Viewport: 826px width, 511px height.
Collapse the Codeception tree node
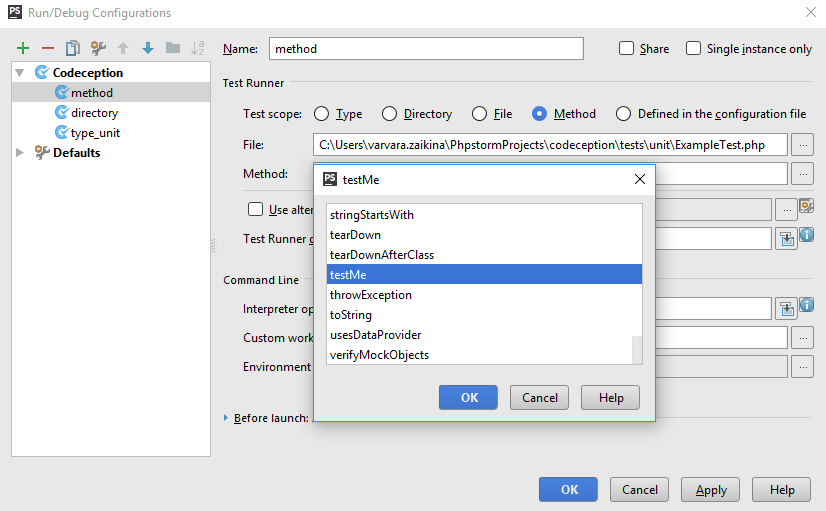[19, 73]
